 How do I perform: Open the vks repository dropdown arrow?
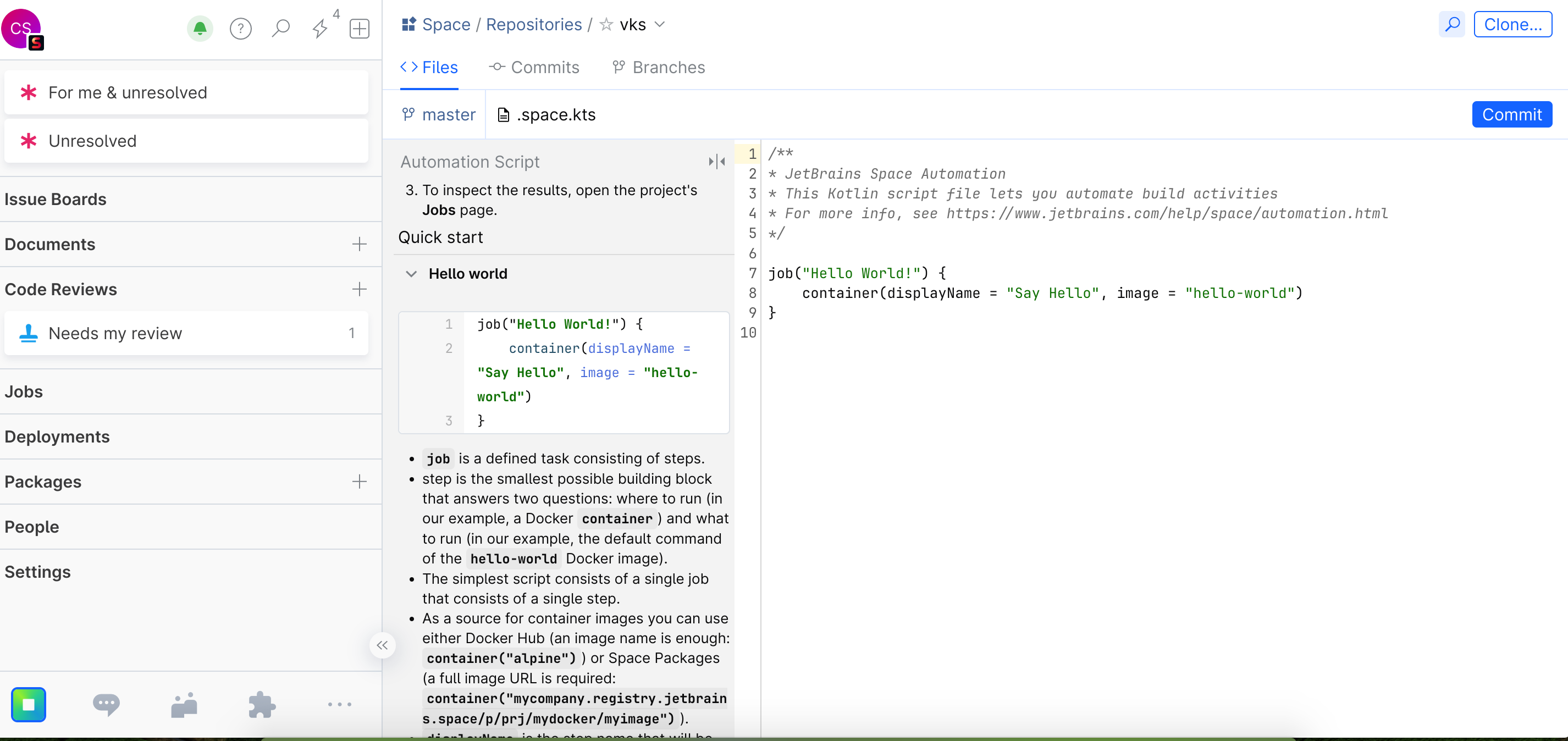[660, 24]
